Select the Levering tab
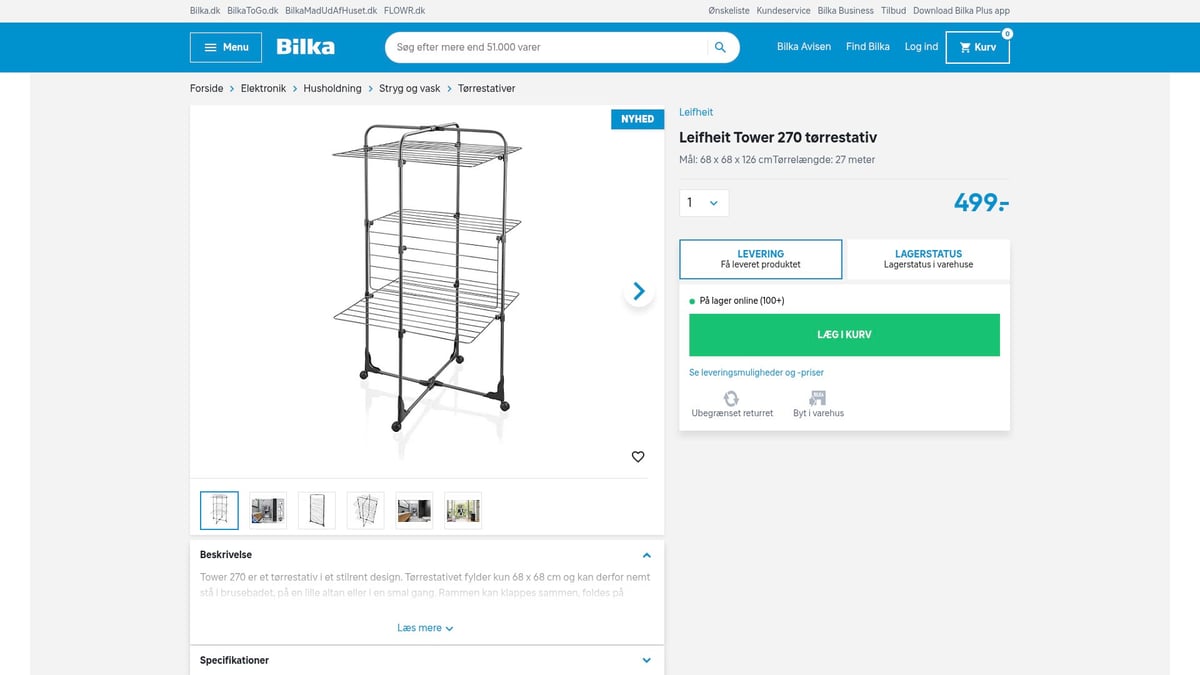This screenshot has width=1200, height=675. point(760,259)
